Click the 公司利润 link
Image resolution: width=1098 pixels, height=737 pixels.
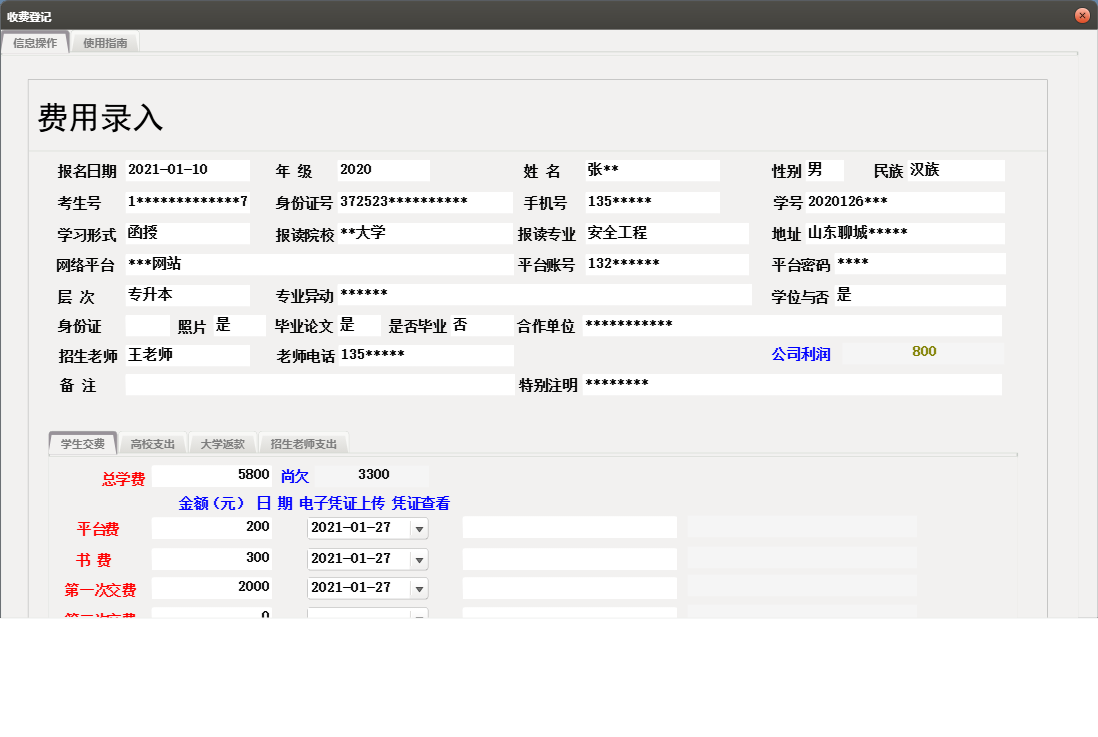803,352
